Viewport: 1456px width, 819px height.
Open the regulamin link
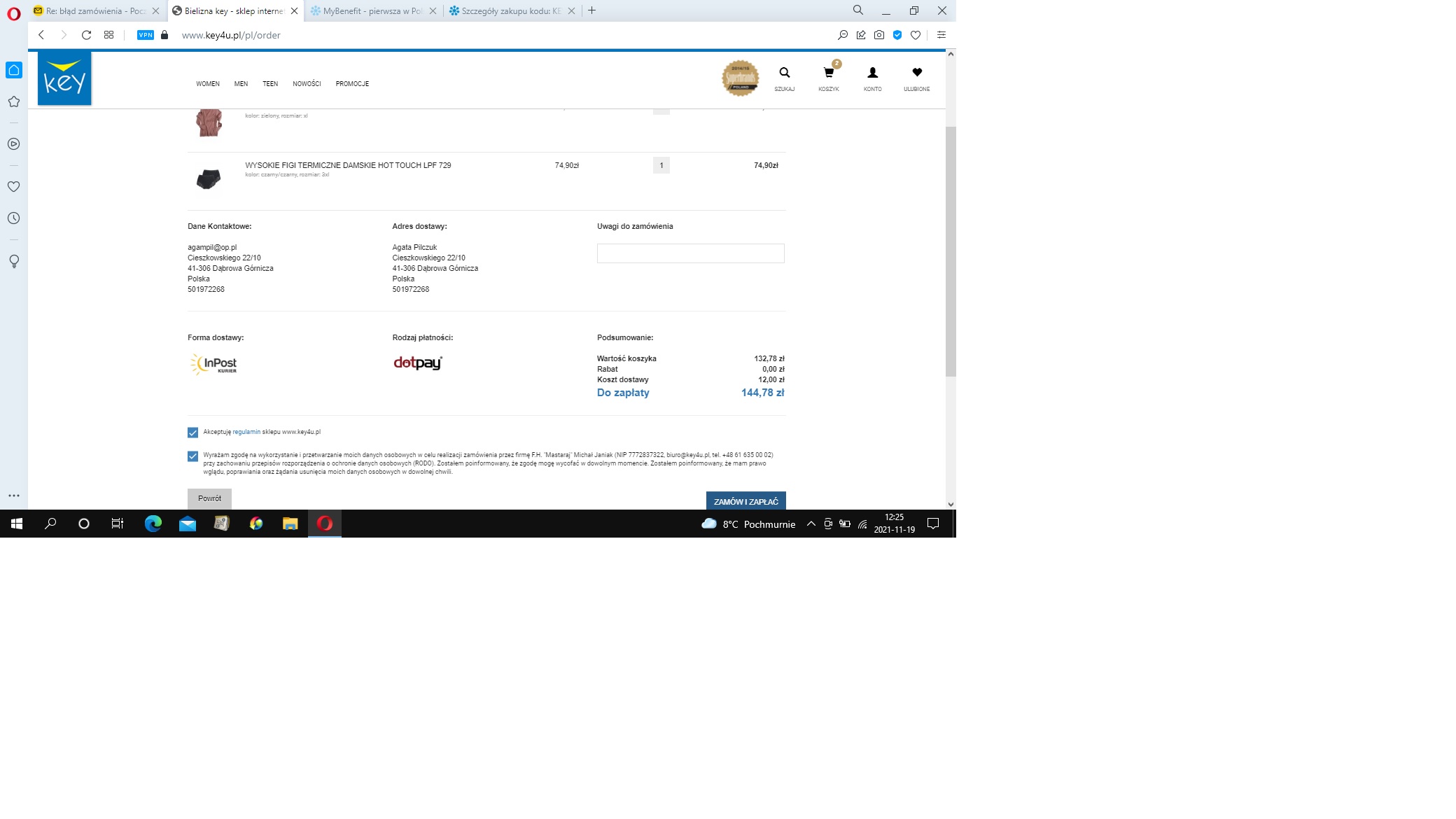coord(246,432)
